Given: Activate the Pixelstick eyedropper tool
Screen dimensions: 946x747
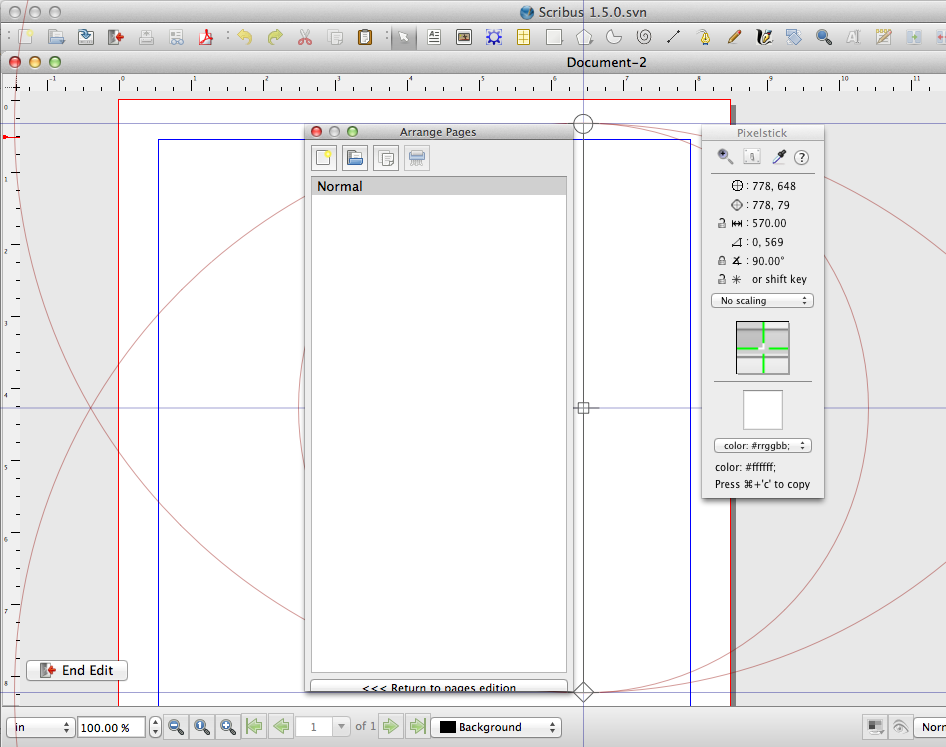Looking at the screenshot, I should [x=778, y=157].
